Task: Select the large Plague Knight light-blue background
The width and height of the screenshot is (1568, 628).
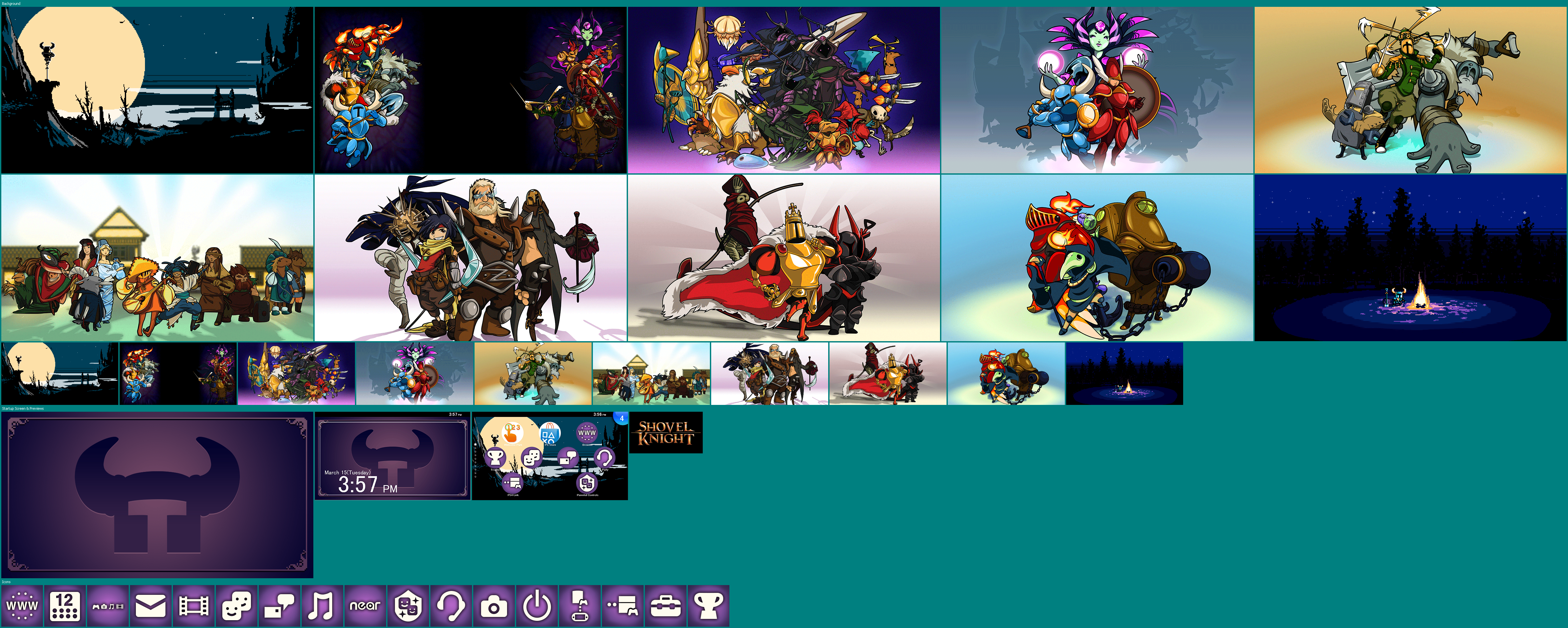Action: (1097, 258)
